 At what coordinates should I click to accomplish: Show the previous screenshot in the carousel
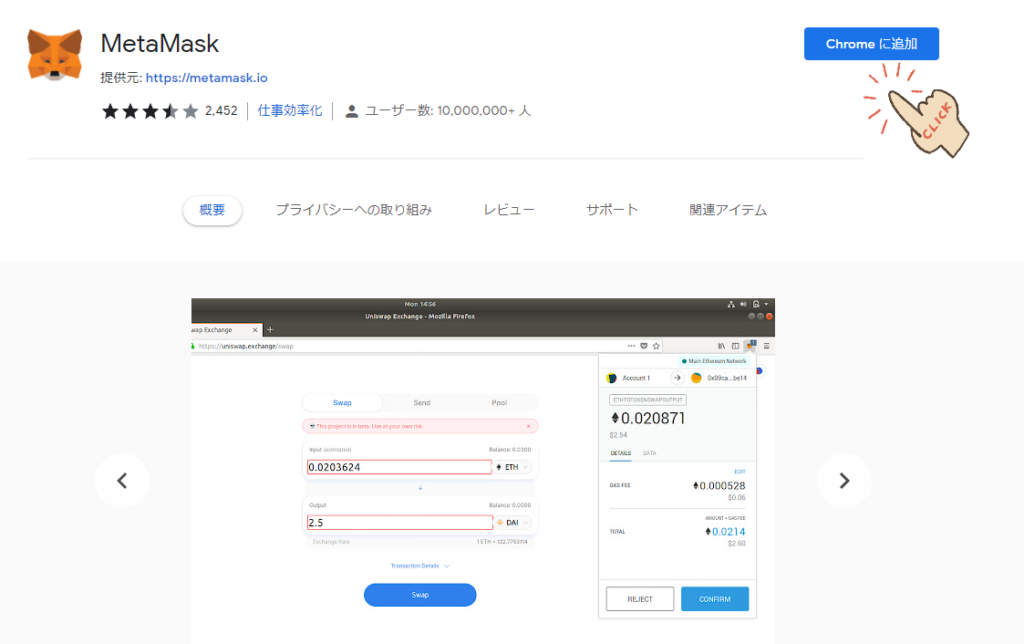(122, 481)
